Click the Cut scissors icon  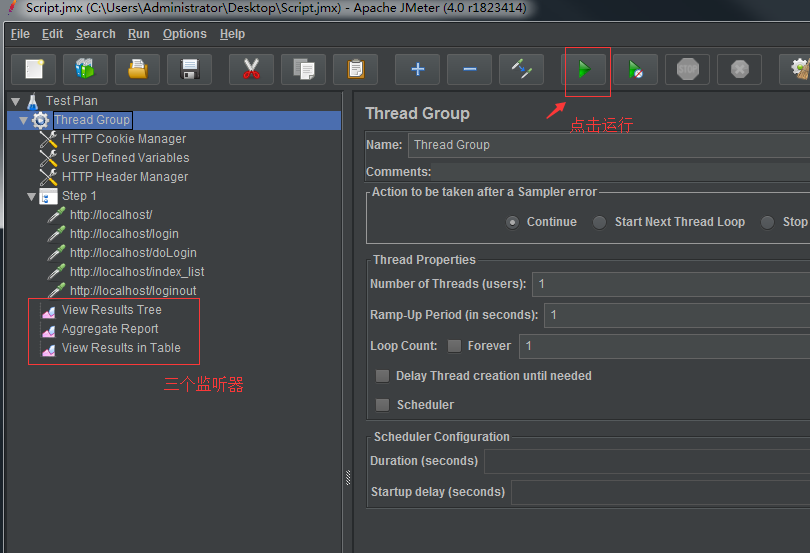coord(252,69)
